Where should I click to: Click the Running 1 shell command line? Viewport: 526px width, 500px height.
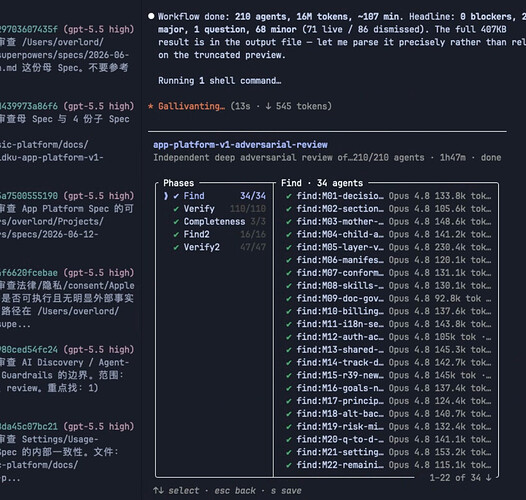pos(220,81)
